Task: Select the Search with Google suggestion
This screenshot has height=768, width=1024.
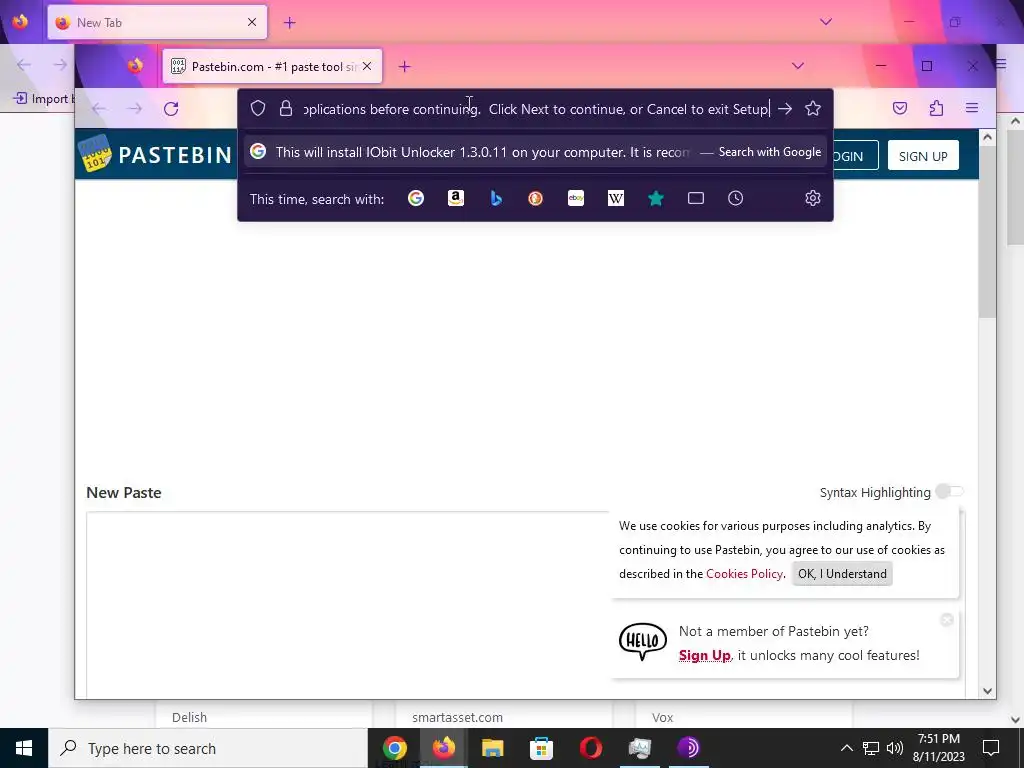Action: pos(536,152)
